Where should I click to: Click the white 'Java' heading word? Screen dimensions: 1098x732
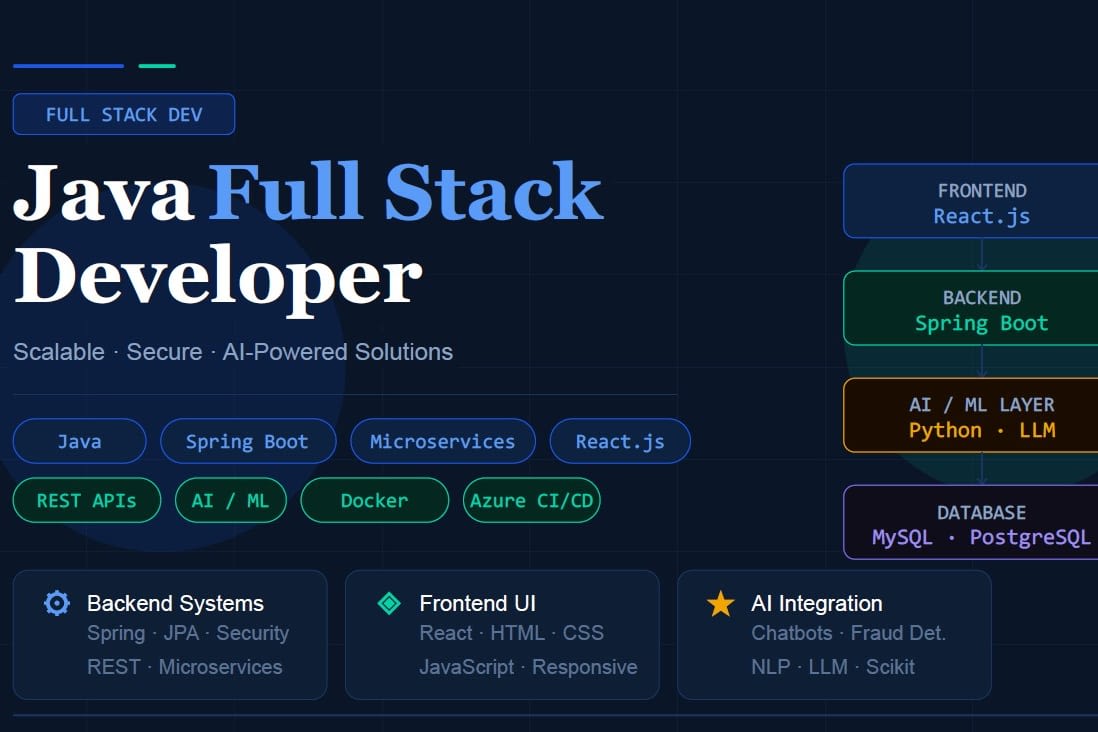pos(103,192)
